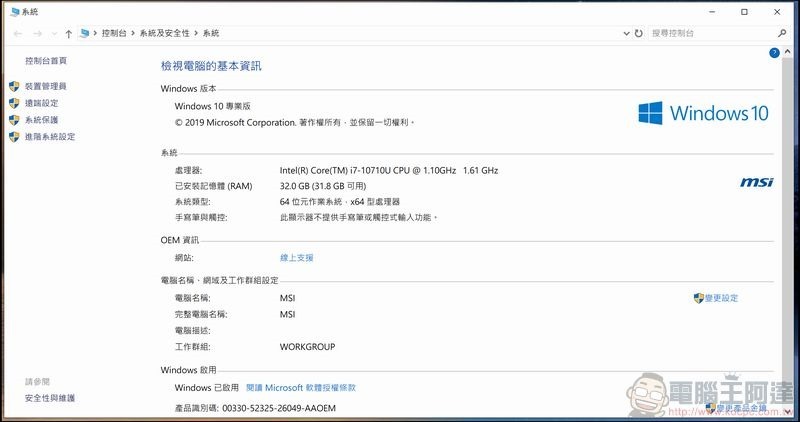Maximize the System window
800x422 pixels.
point(744,12)
